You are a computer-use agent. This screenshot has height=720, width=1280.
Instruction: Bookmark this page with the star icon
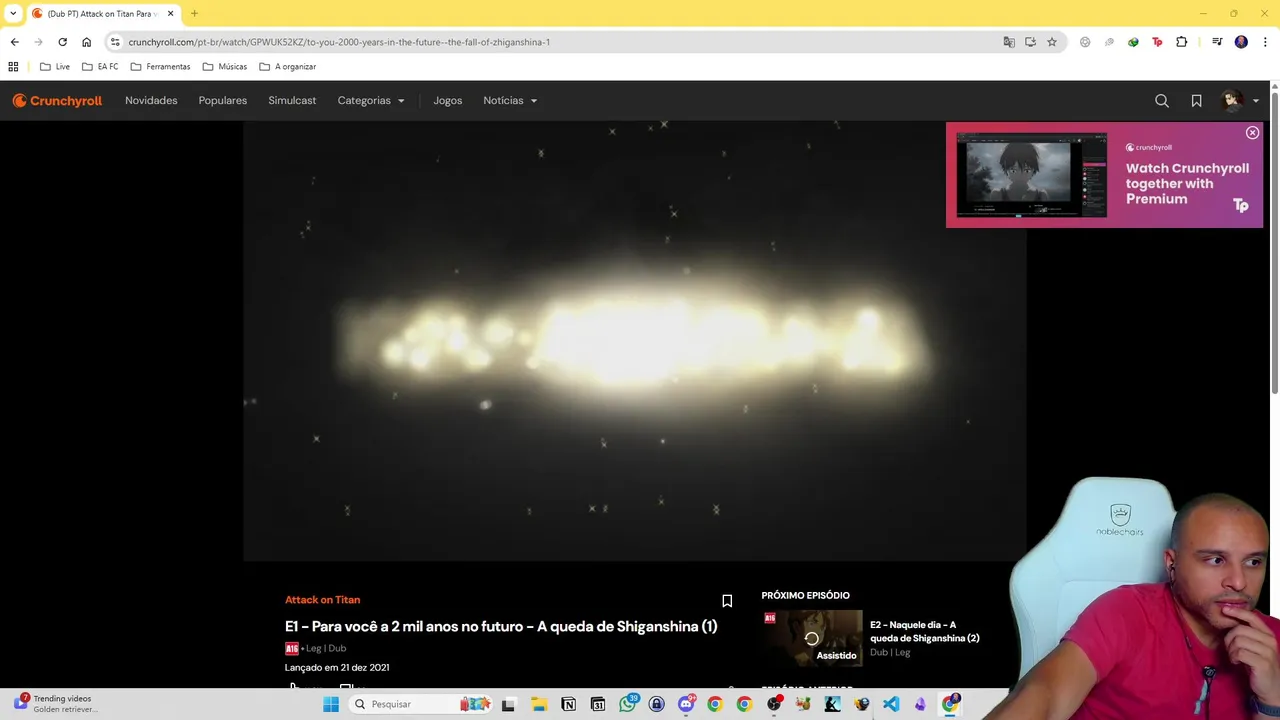(x=1052, y=42)
